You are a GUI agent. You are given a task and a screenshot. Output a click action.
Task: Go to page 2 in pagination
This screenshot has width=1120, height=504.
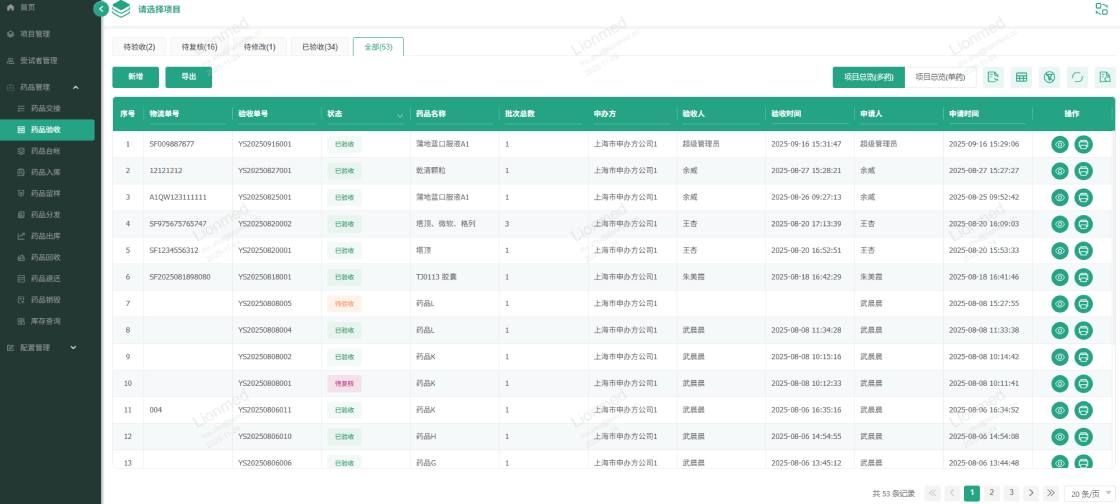[991, 493]
